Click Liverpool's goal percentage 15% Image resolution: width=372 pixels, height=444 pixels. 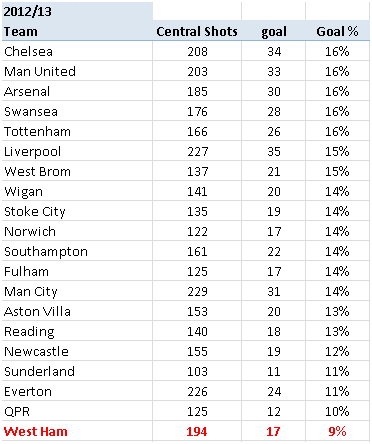pos(337,151)
